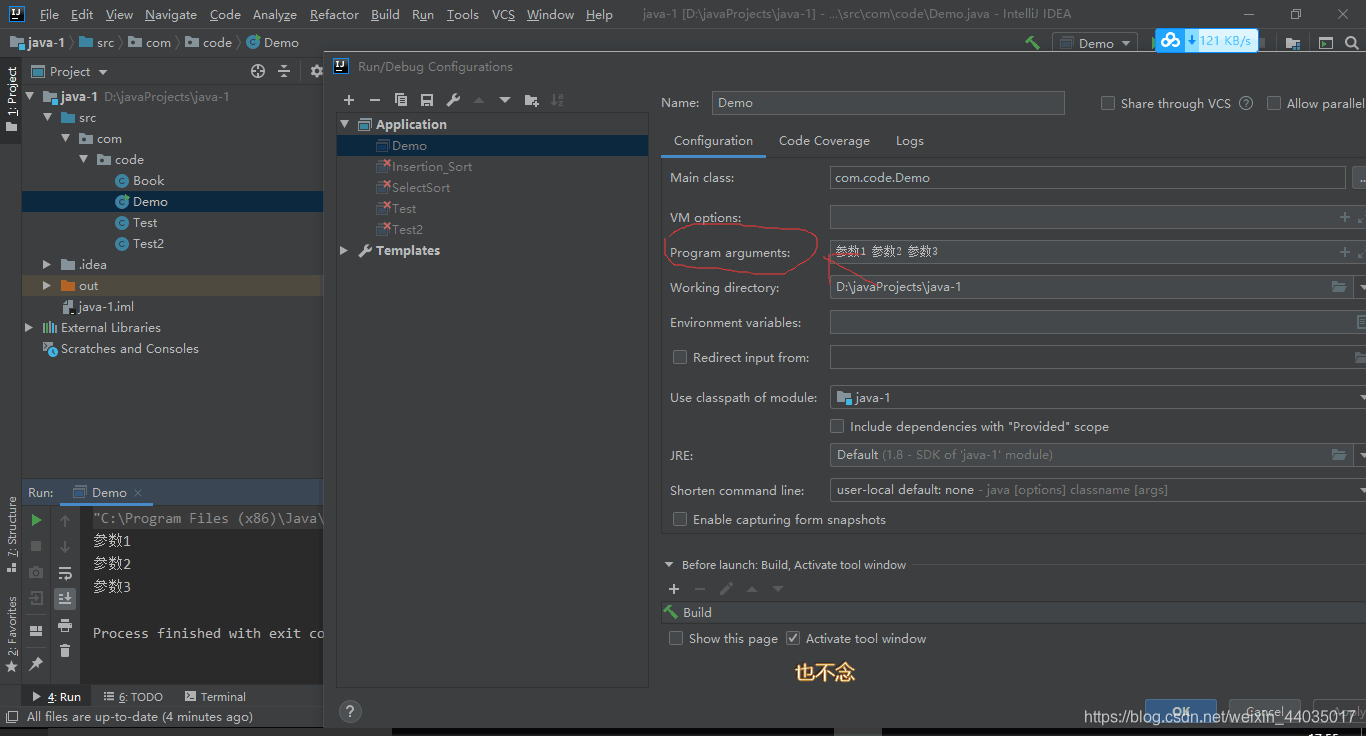Expand Program arguments field icon
The height and width of the screenshot is (736, 1366).
1361,252
